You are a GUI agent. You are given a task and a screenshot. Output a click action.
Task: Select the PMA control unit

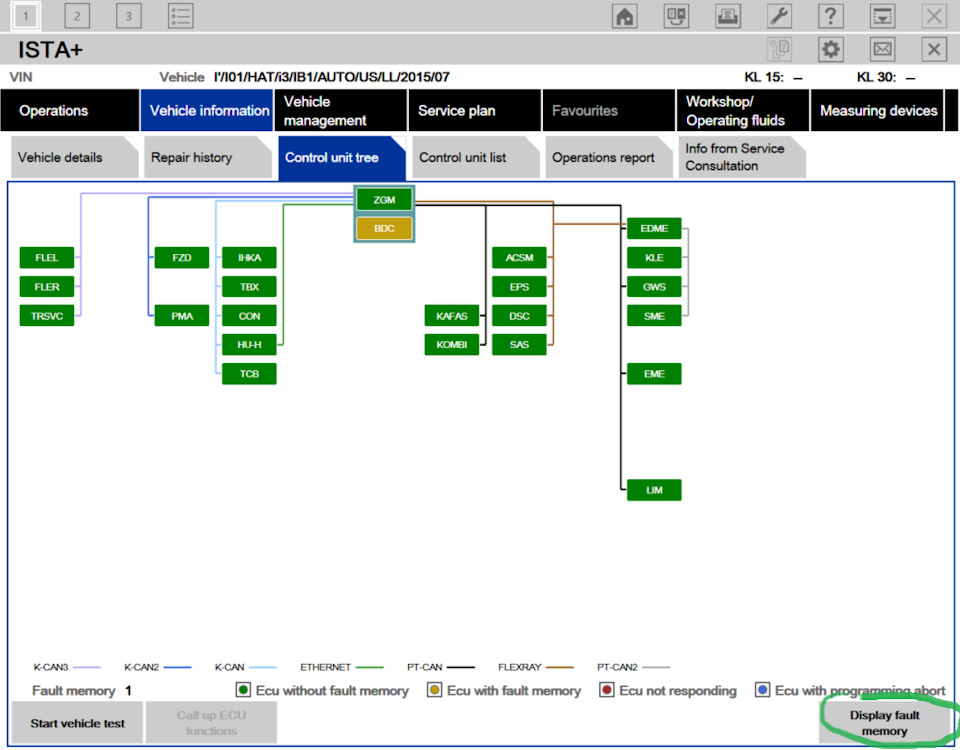tap(182, 316)
